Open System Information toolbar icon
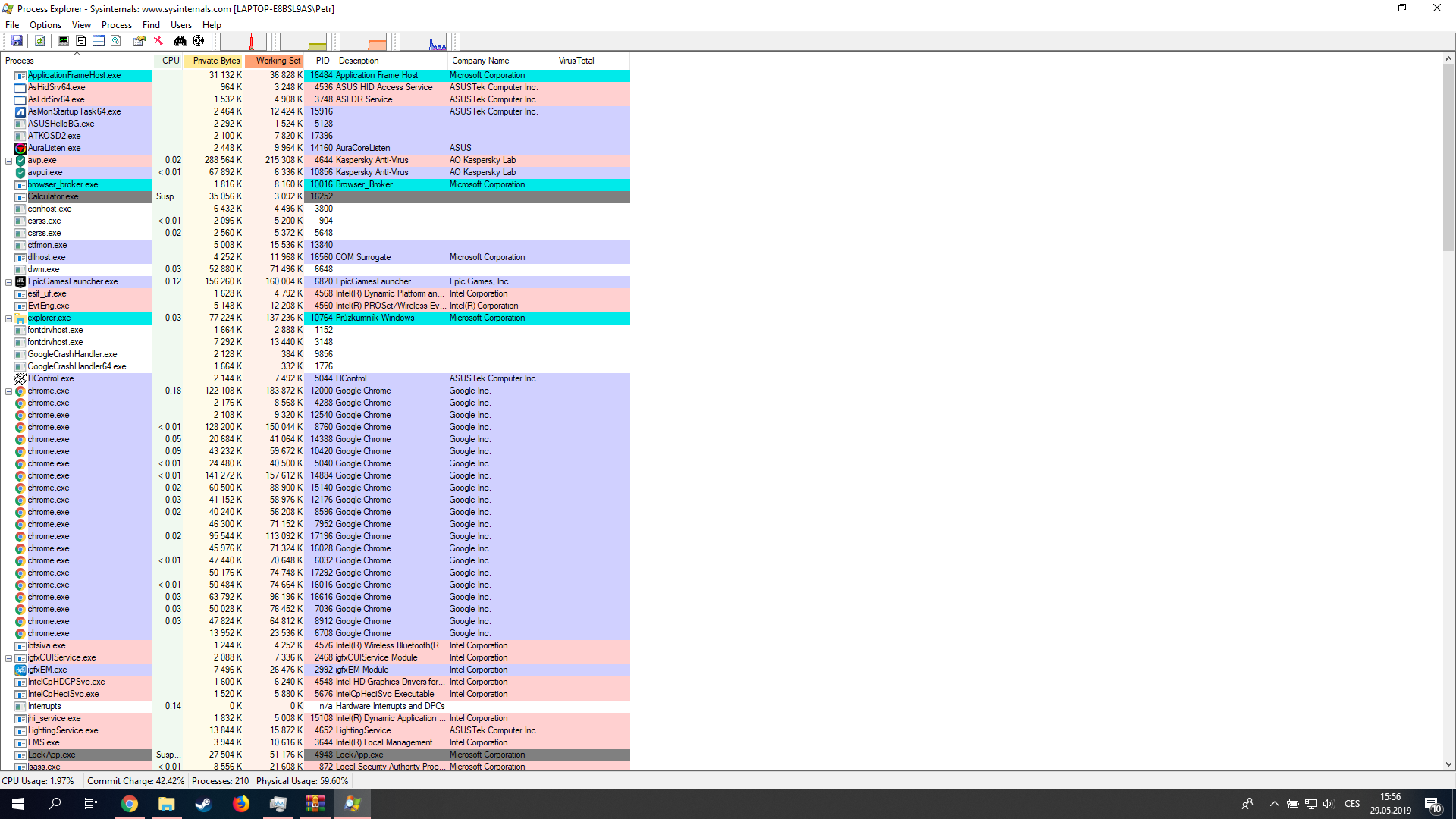Screen dimensions: 1456x819 tap(64, 41)
